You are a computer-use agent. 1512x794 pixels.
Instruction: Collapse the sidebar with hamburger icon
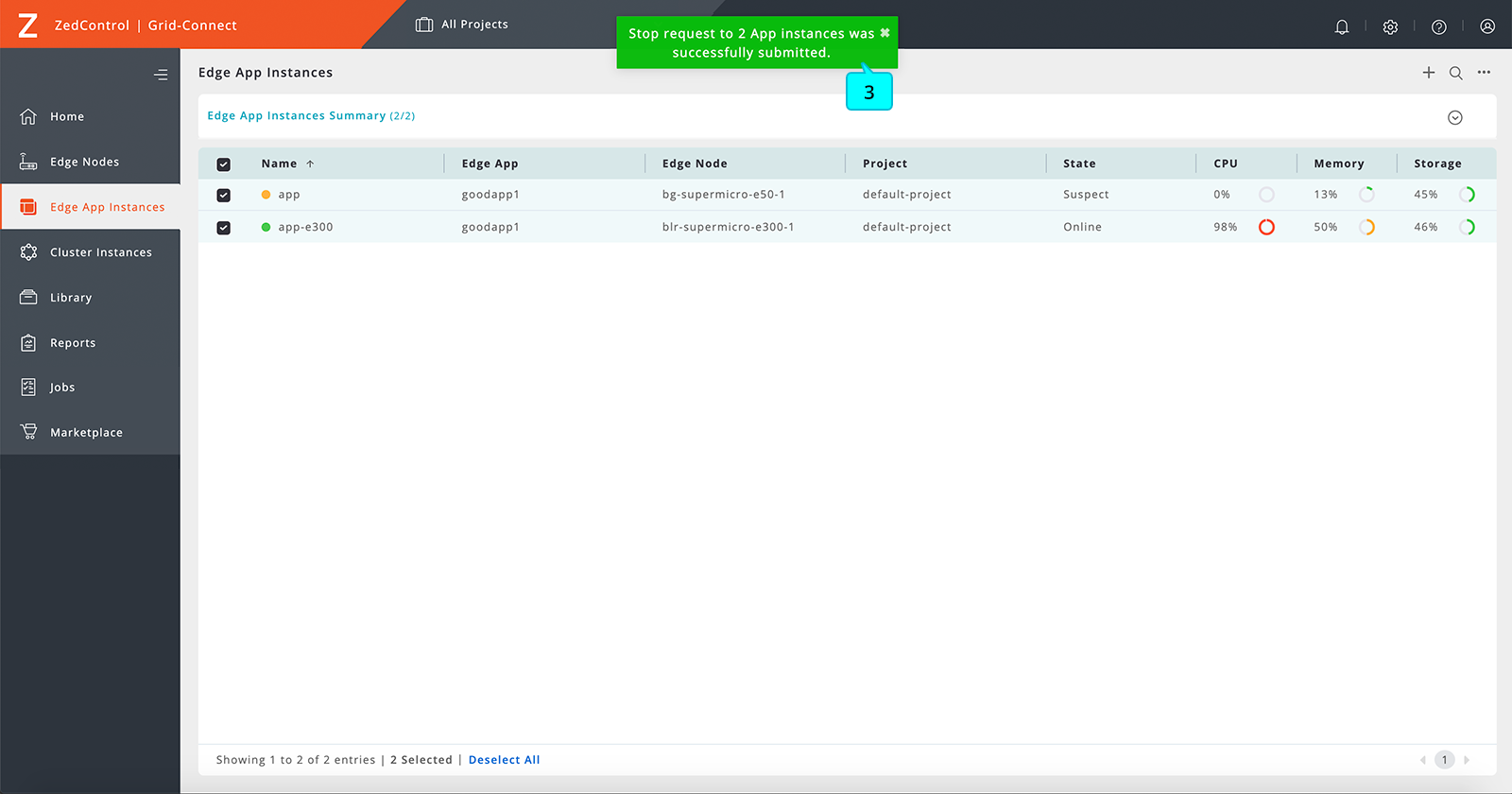[161, 75]
